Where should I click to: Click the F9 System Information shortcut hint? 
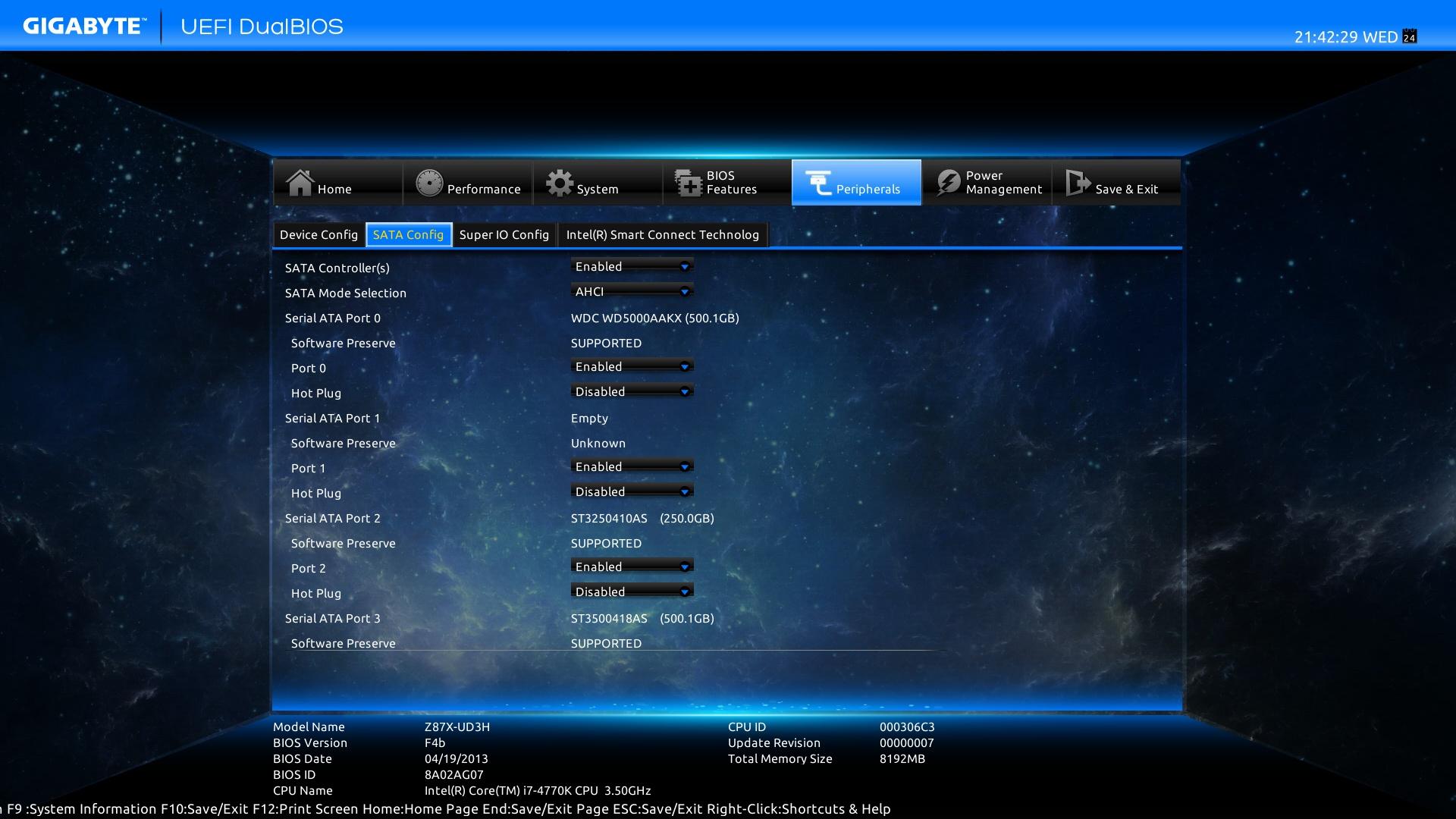[81, 809]
